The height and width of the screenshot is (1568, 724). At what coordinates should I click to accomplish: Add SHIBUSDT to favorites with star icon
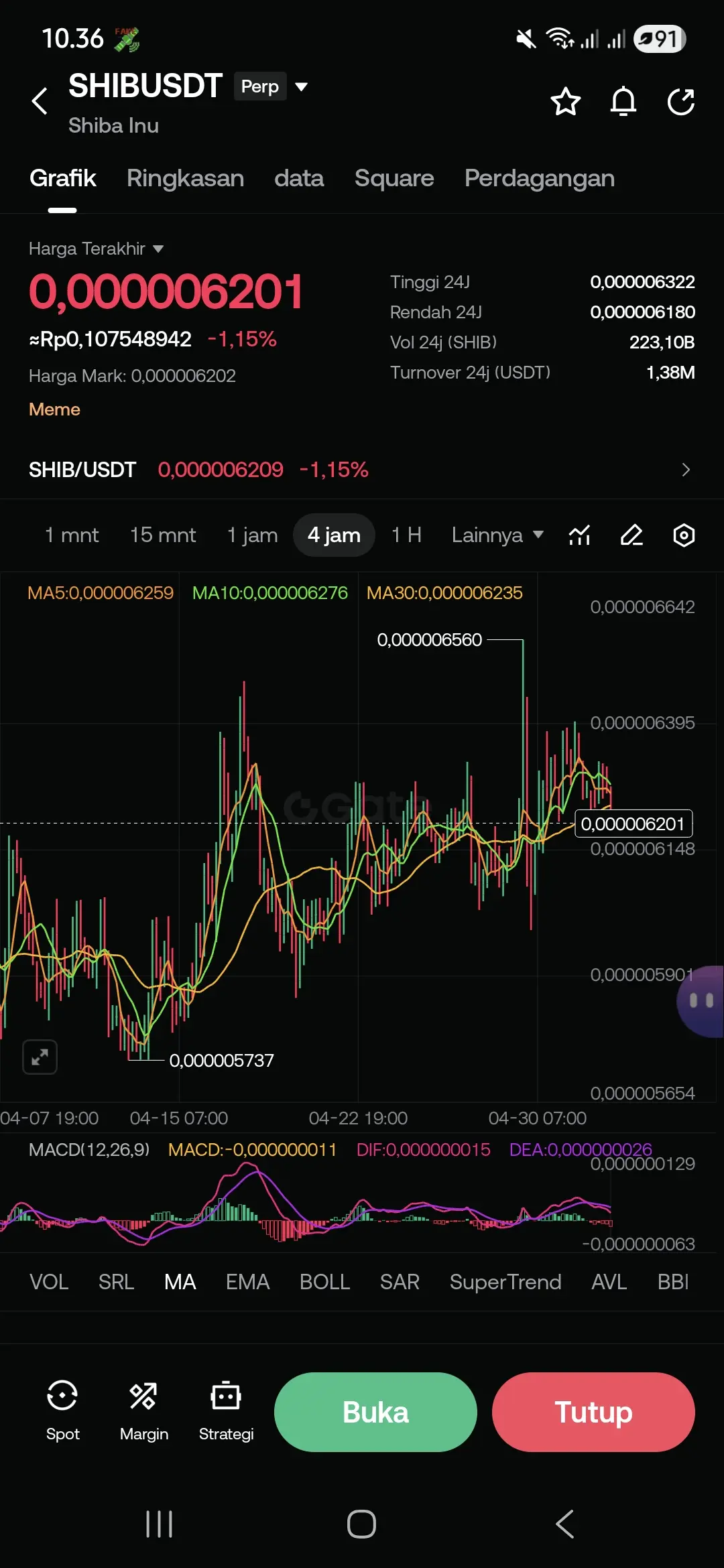[565, 101]
